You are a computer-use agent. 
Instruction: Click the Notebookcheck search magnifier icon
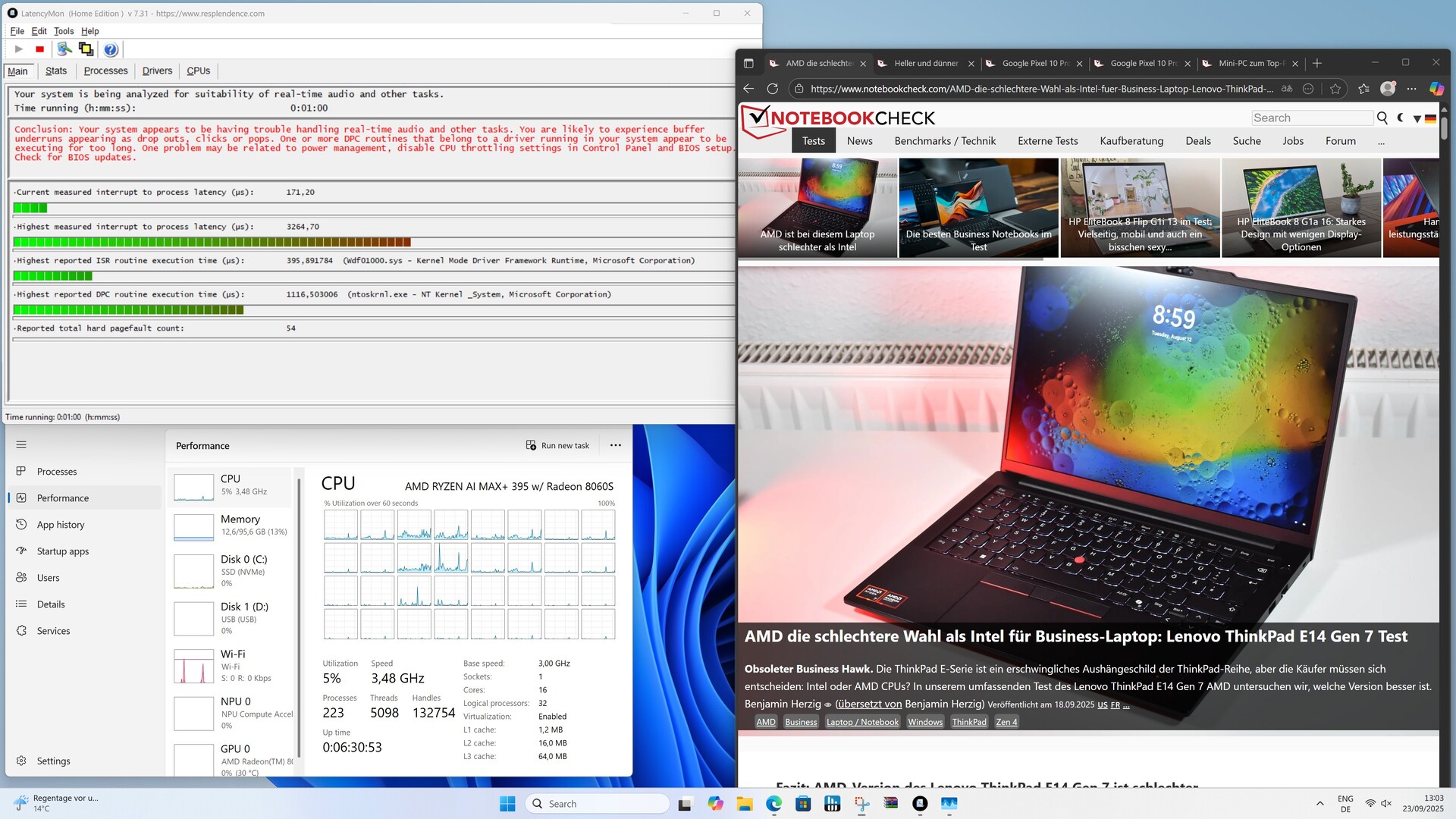[x=1382, y=118]
